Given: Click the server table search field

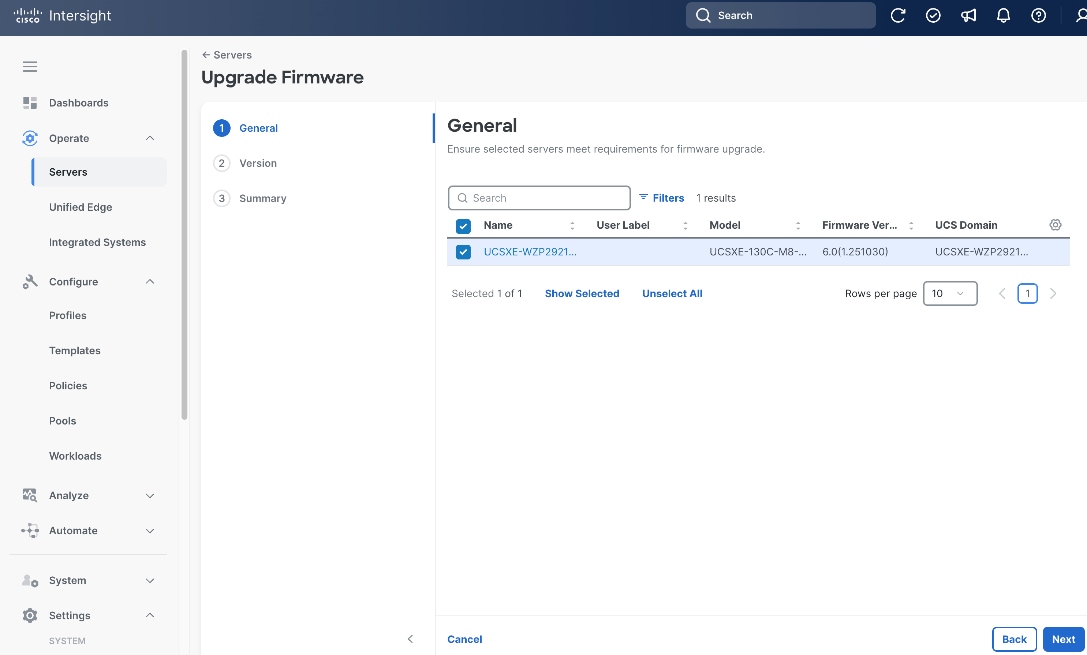Looking at the screenshot, I should coord(539,198).
